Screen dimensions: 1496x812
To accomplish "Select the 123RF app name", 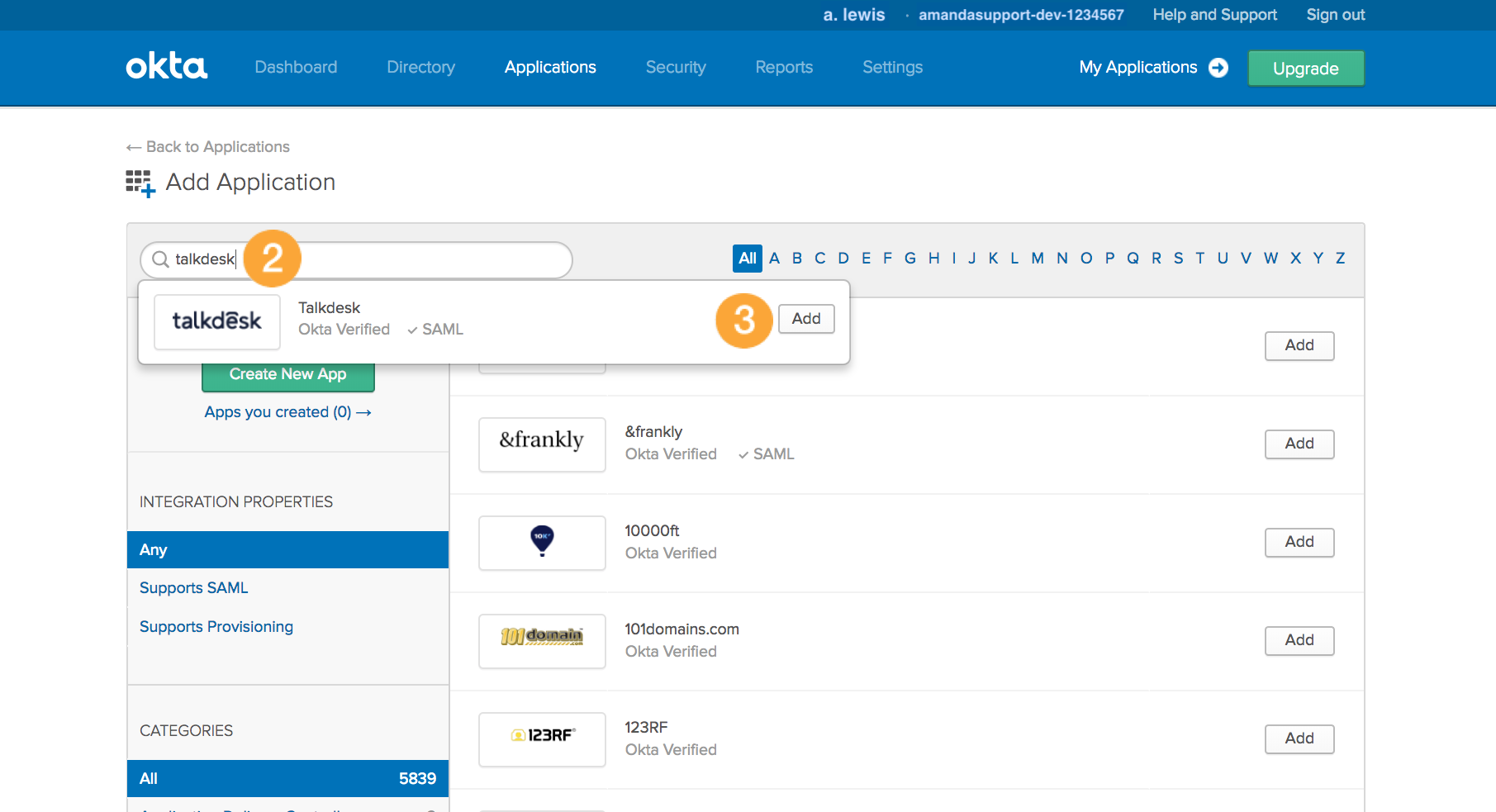I will 646,728.
